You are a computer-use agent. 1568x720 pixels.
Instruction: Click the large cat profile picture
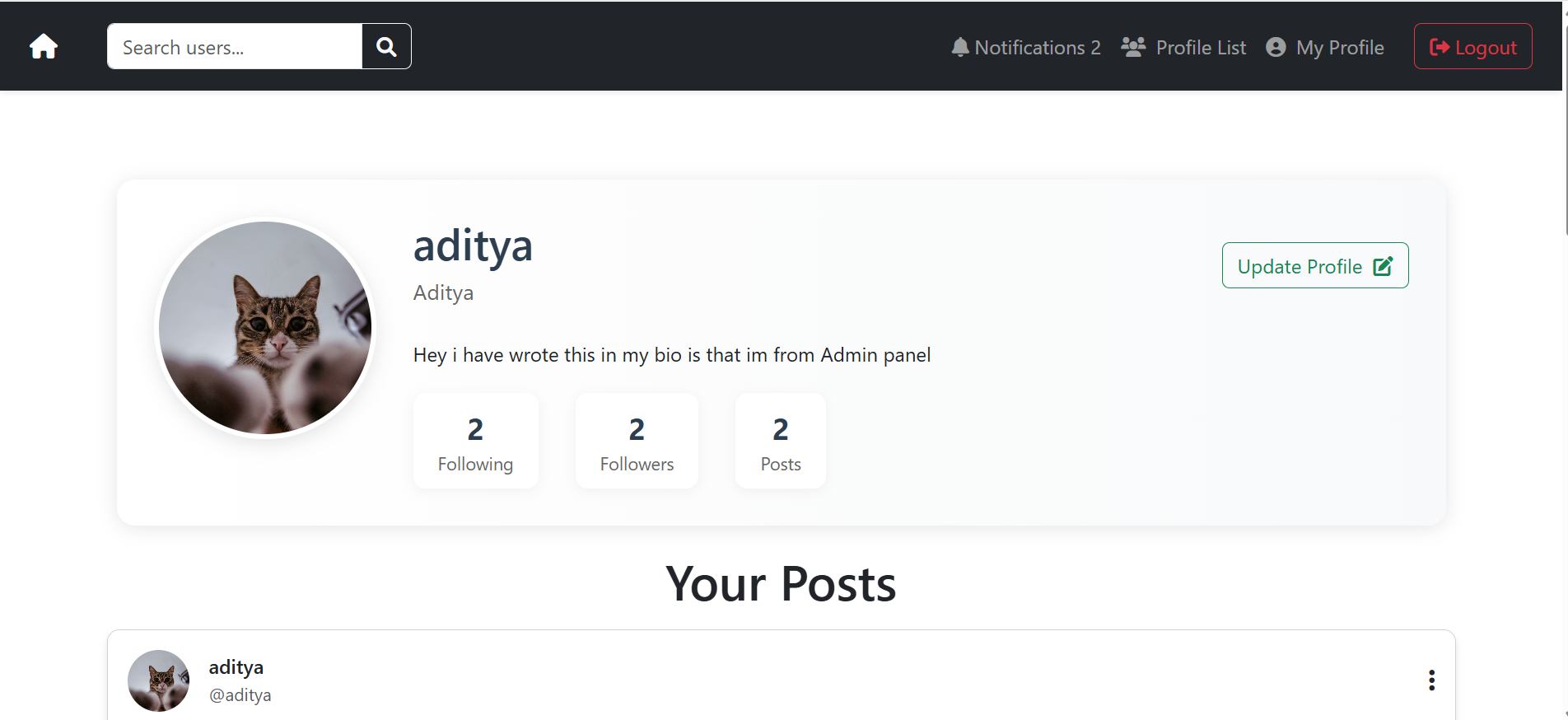click(x=265, y=328)
